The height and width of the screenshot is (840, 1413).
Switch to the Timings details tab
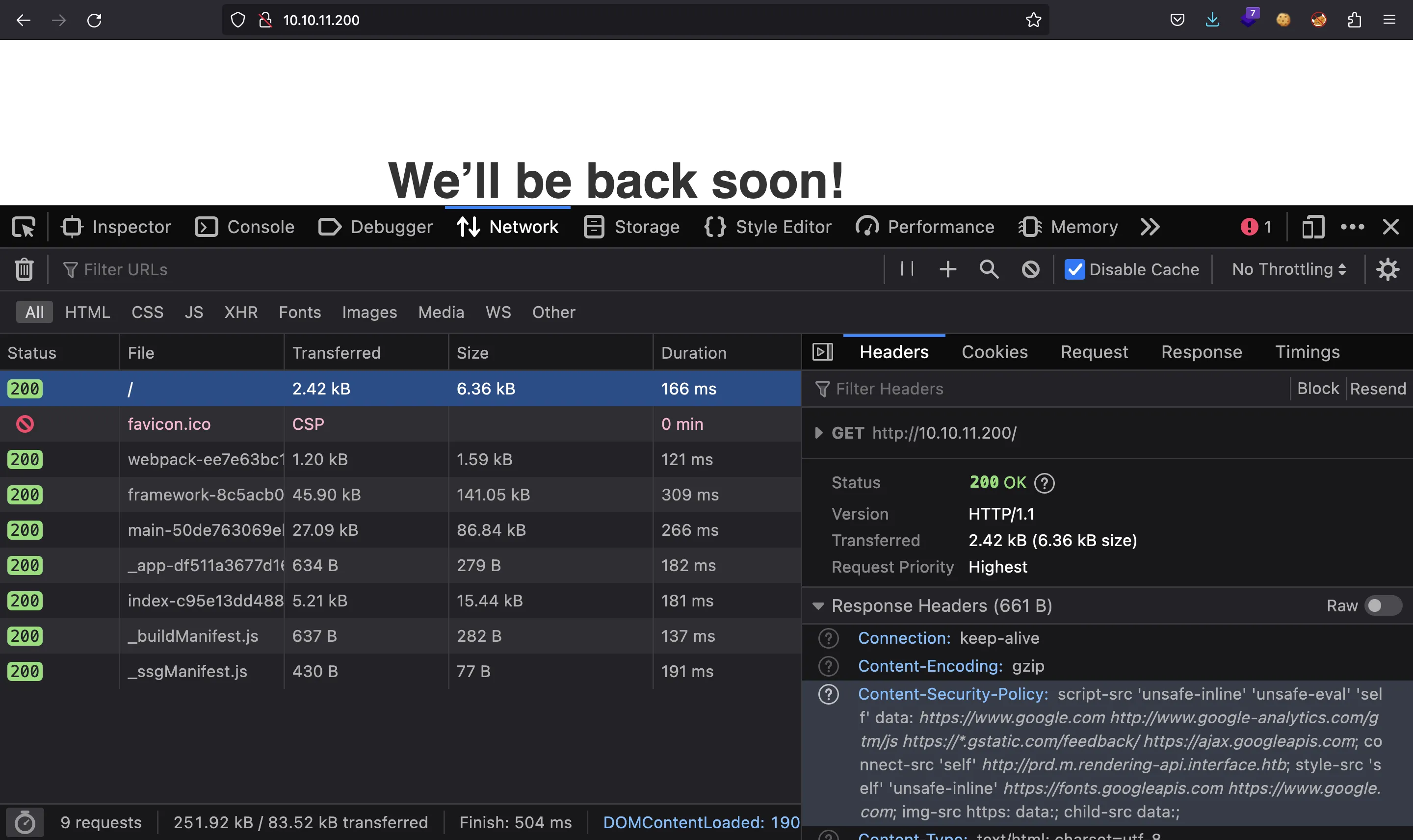pos(1307,352)
